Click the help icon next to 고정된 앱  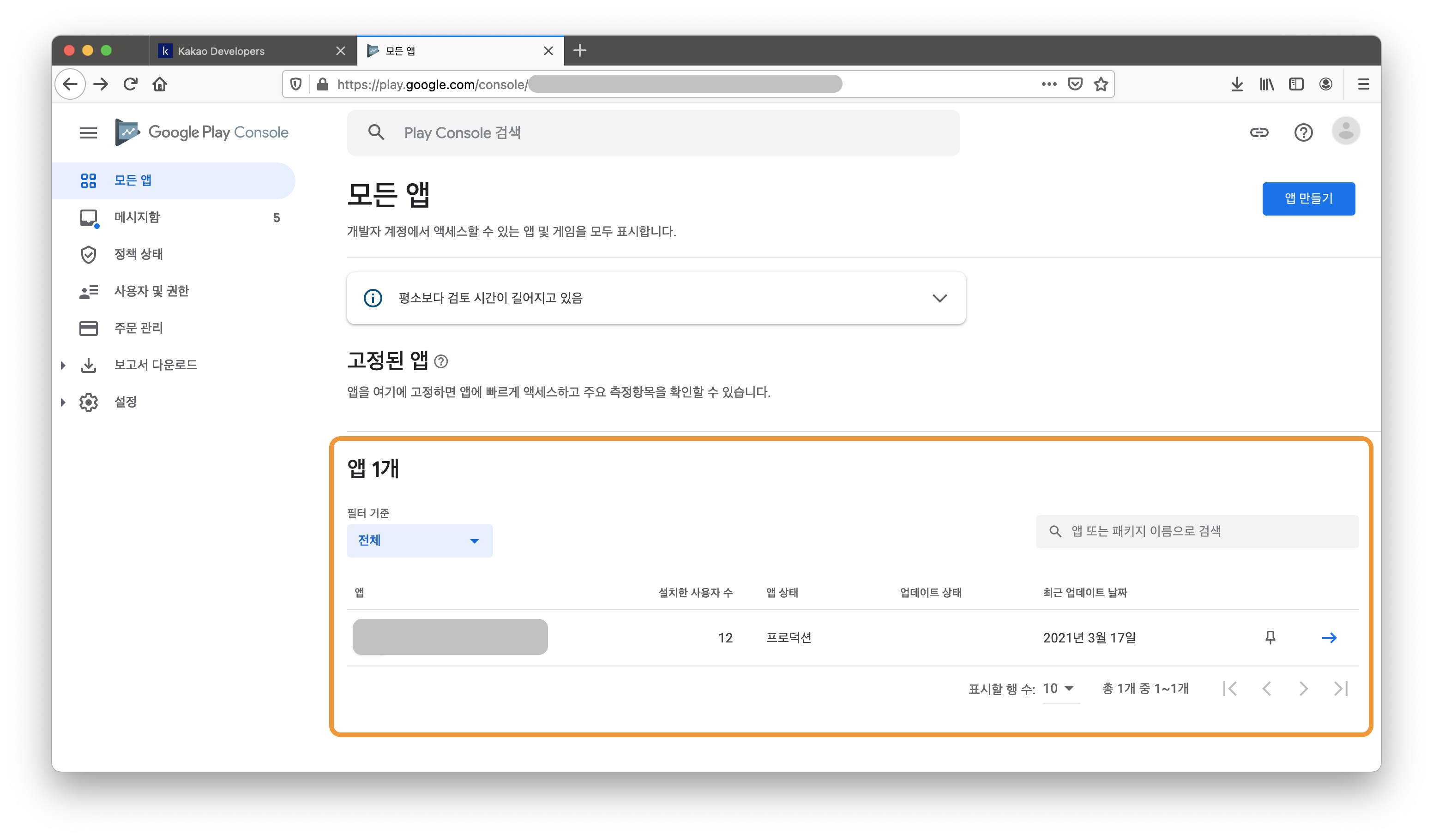441,361
